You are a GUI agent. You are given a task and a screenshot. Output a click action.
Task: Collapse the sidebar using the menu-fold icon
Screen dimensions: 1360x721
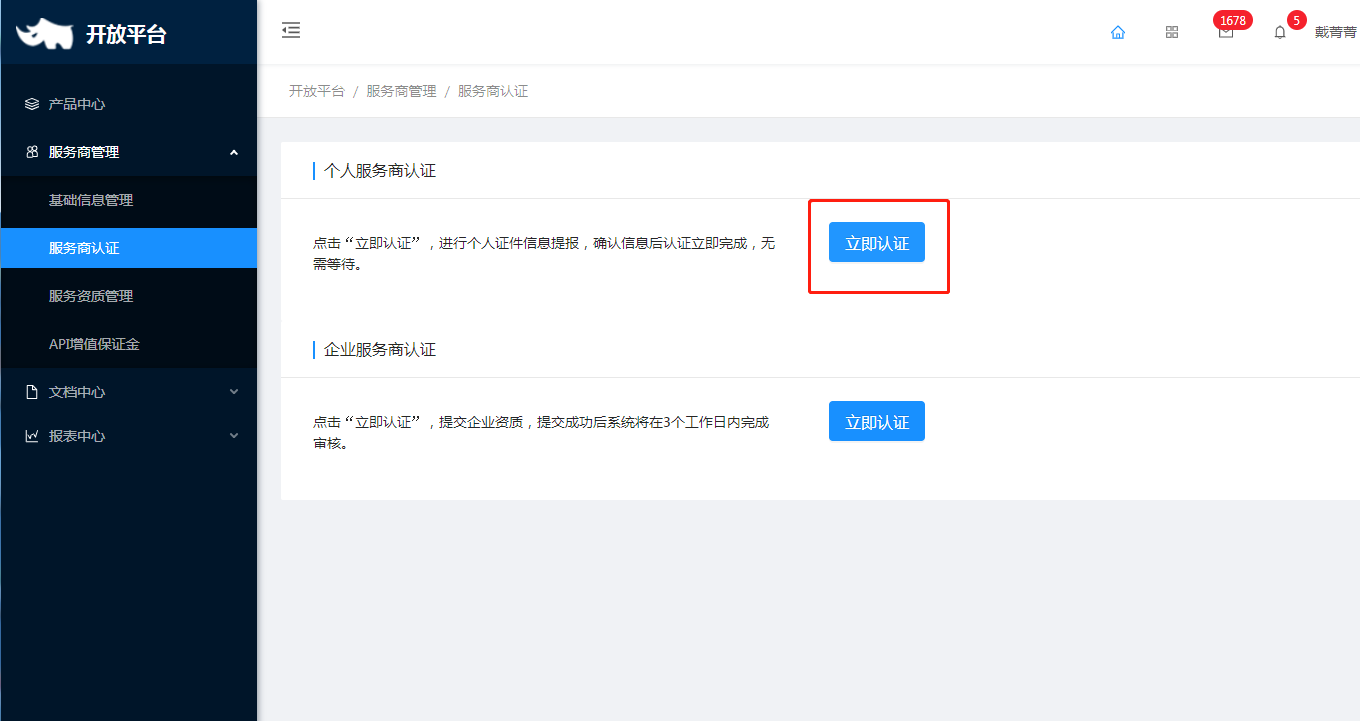click(x=291, y=30)
